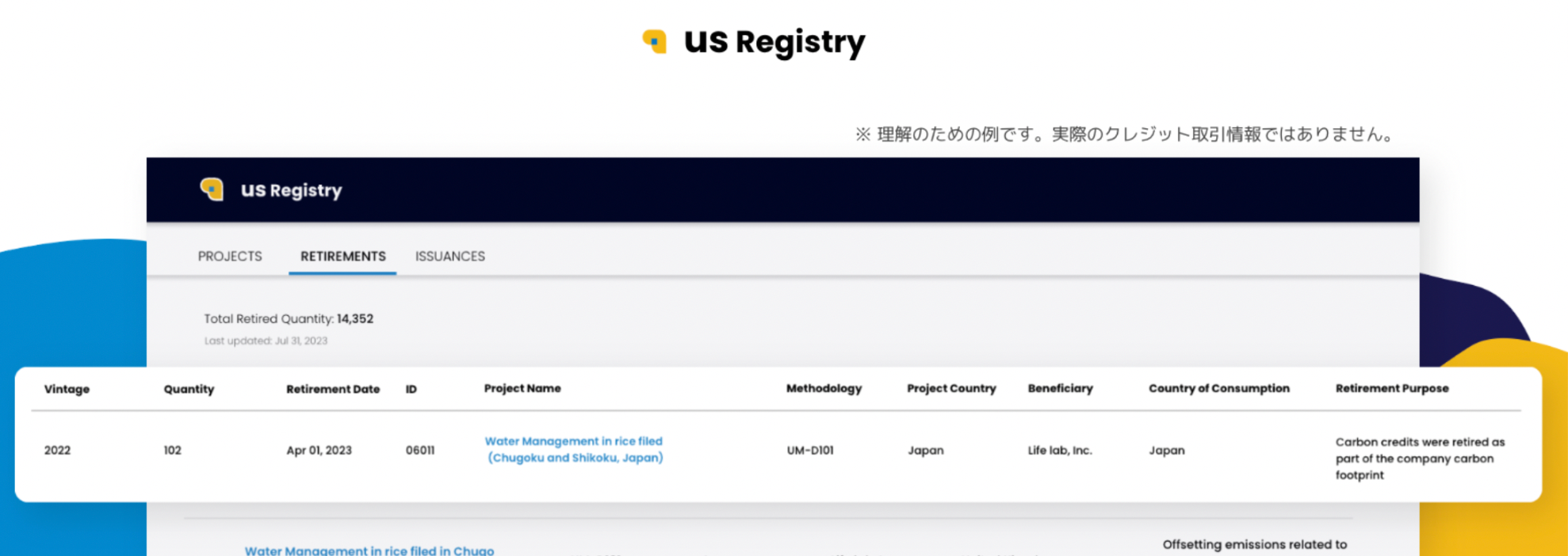The height and width of the screenshot is (556, 1568).
Task: Click the Project Name column header
Action: click(522, 388)
